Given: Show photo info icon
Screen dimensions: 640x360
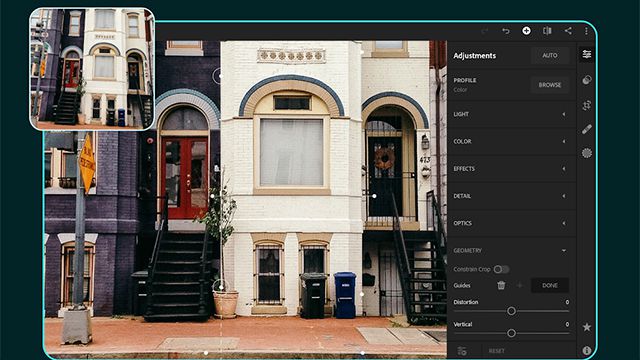Looking at the screenshot, I should coord(587,350).
